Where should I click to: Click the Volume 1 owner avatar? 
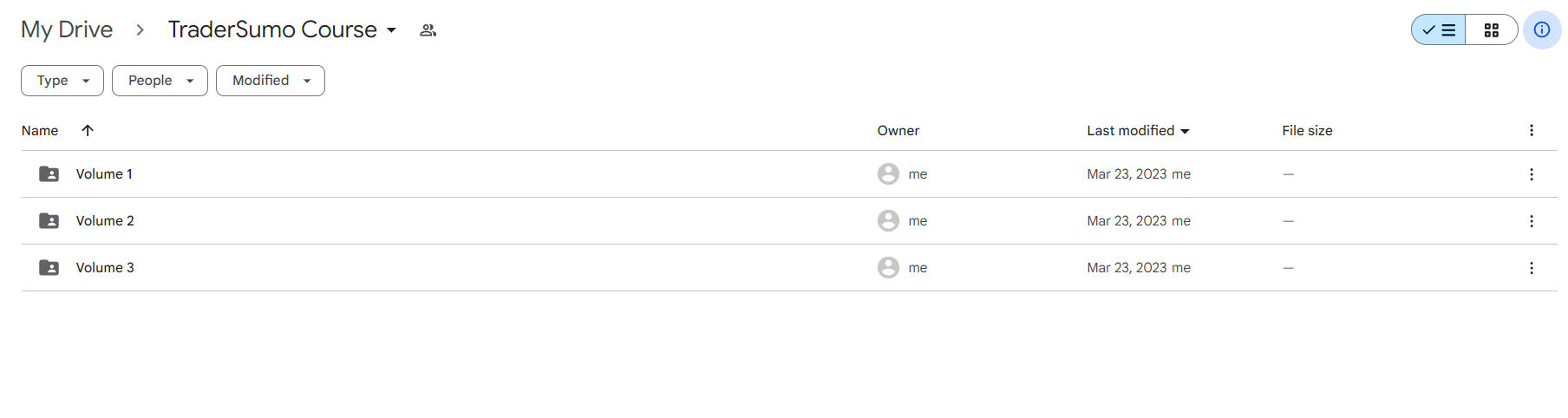pyautogui.click(x=888, y=174)
